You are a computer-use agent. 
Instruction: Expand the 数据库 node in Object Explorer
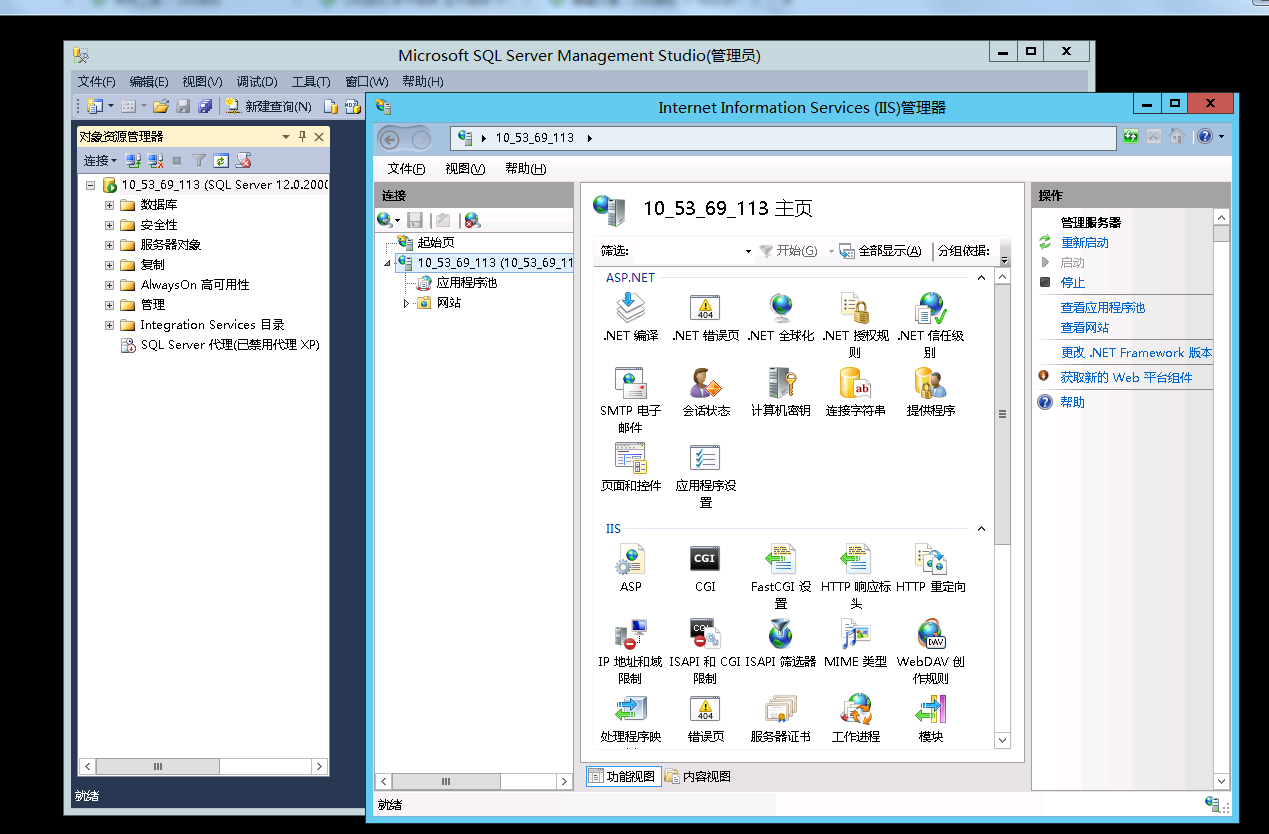pyautogui.click(x=109, y=205)
